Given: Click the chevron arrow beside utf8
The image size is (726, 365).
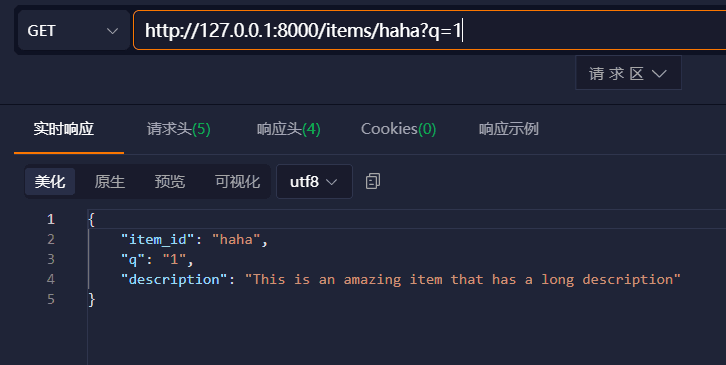Looking at the screenshot, I should 332,182.
